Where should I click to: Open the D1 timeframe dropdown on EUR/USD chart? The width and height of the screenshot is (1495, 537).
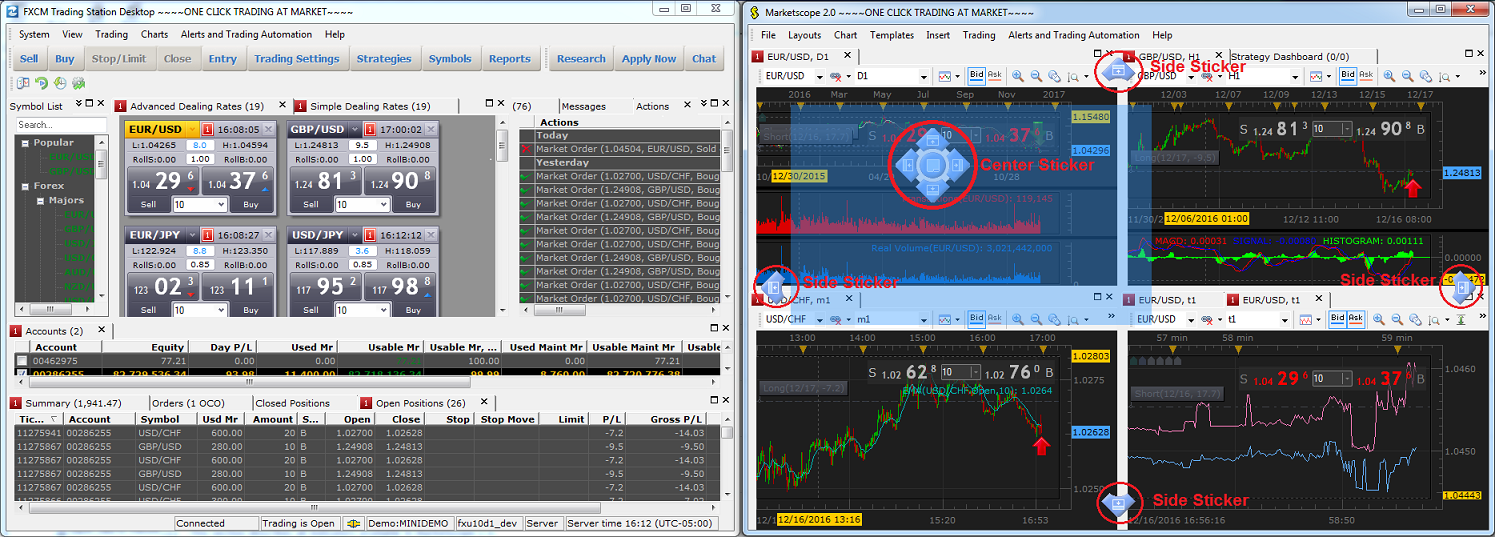[x=924, y=76]
